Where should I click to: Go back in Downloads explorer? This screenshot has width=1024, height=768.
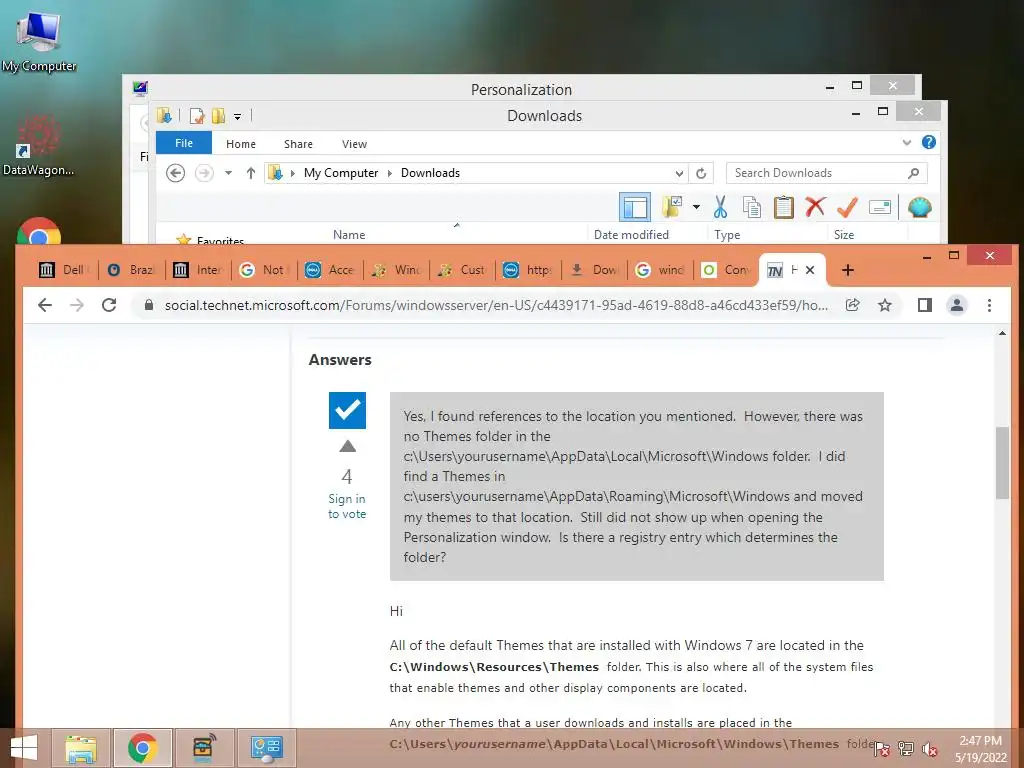pyautogui.click(x=175, y=173)
